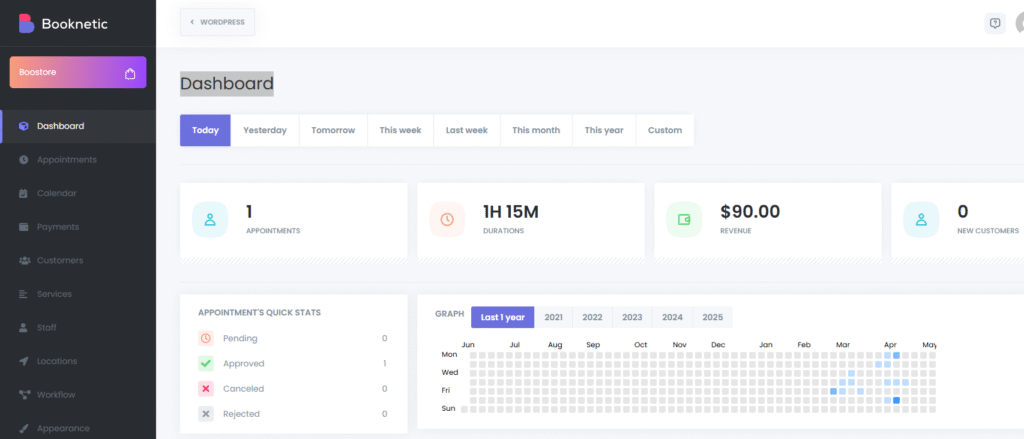Image resolution: width=1024 pixels, height=439 pixels.
Task: Select the Last 1 year graph tab
Action: click(502, 317)
